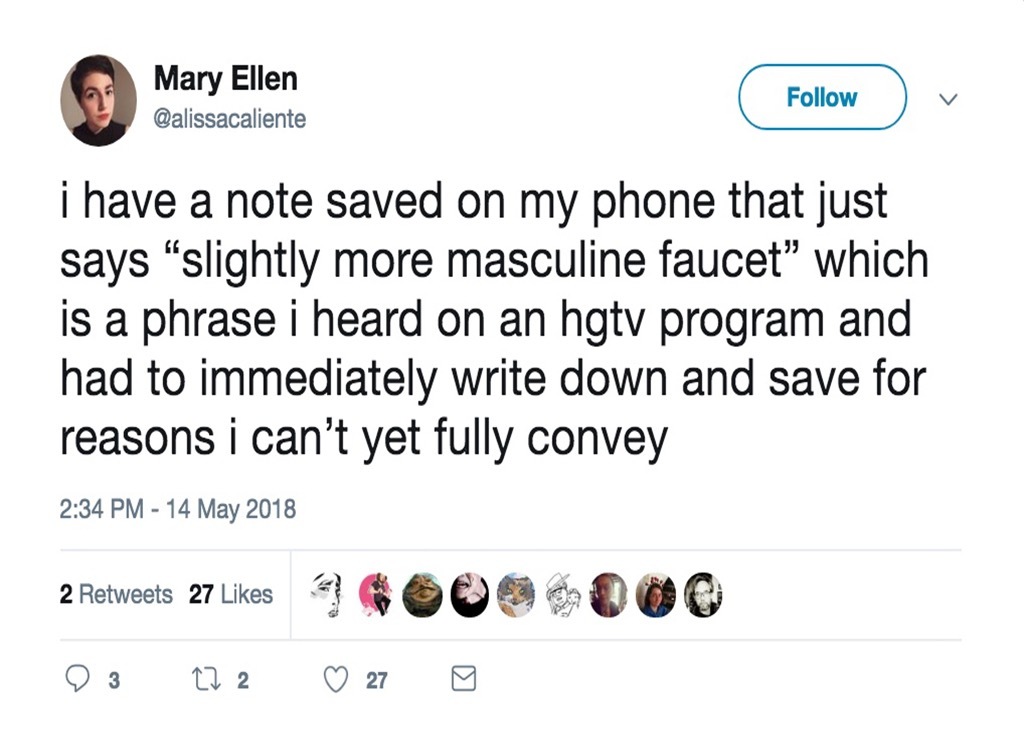1024x750 pixels.
Task: Click the sketched hat-wearing figure avatar
Action: point(562,594)
